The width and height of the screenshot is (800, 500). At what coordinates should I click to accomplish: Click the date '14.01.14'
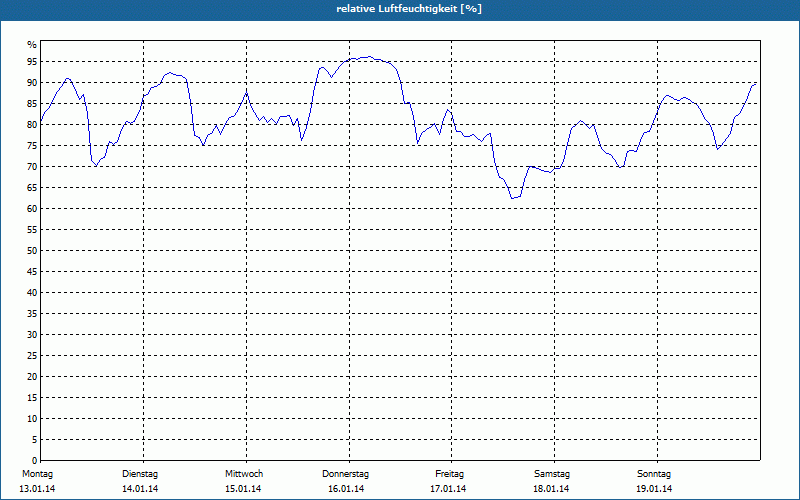coord(140,489)
